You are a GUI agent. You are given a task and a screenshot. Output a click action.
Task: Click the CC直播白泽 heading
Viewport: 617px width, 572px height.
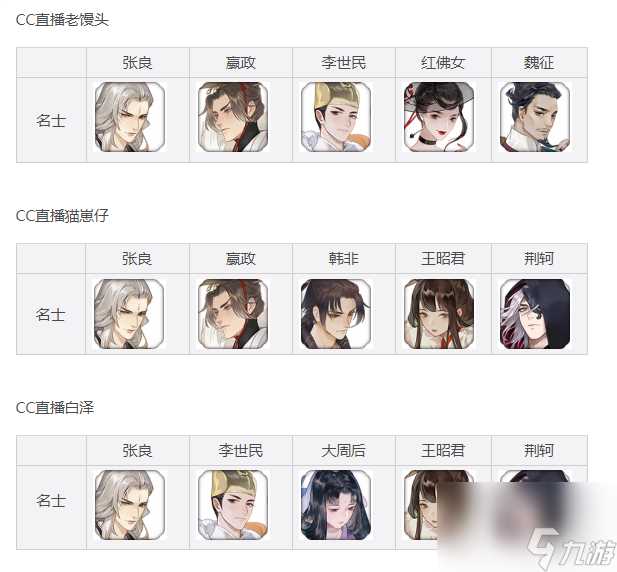[x=55, y=407]
